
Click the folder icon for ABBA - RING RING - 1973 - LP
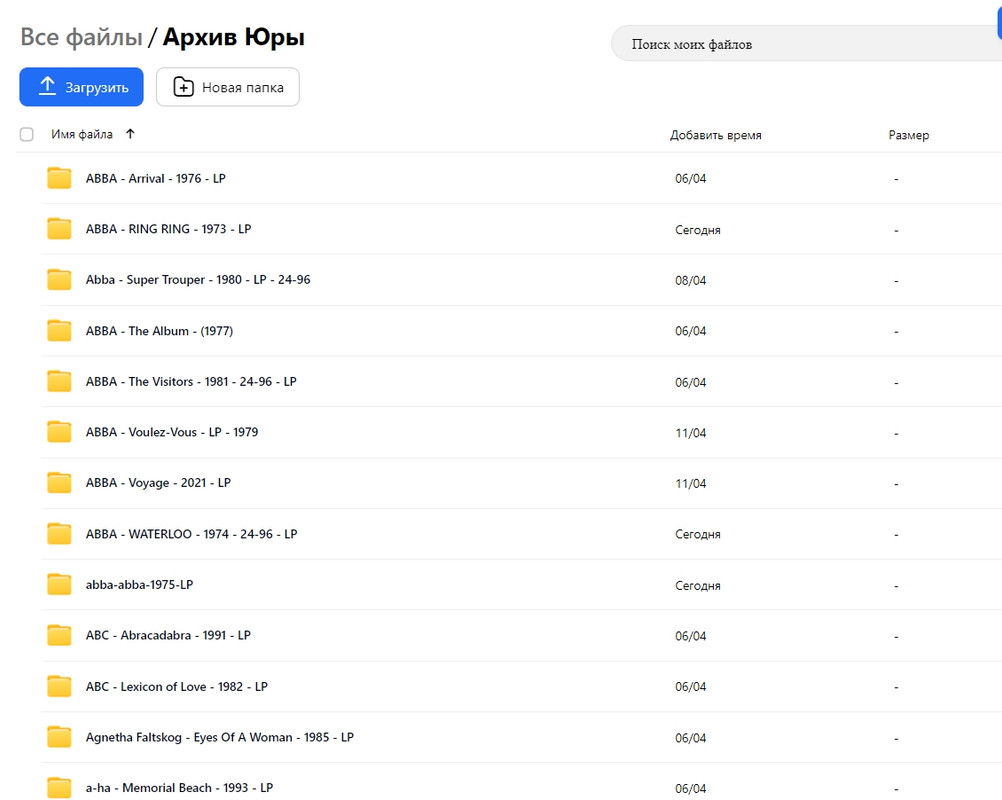59,229
